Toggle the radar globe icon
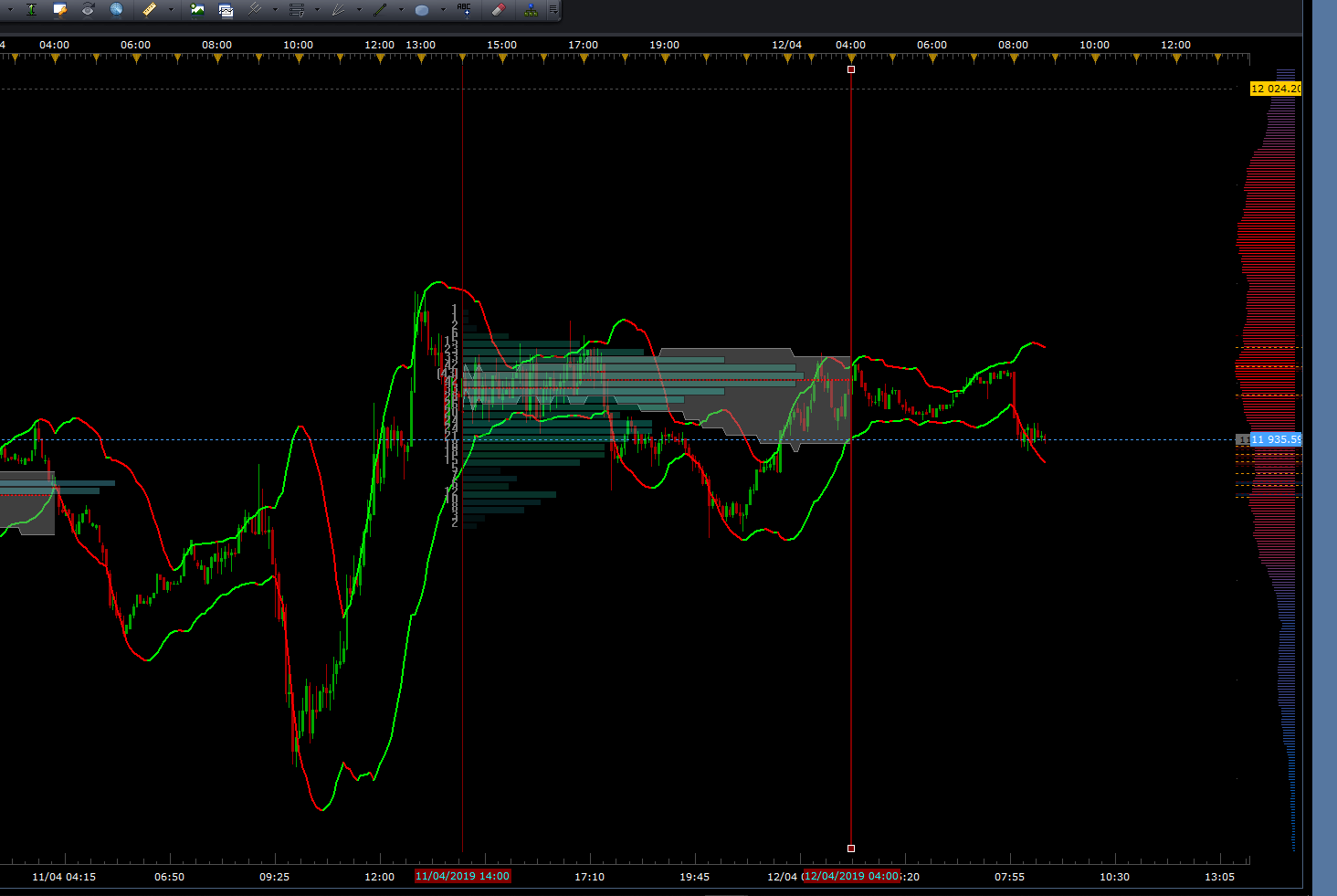Screen dimensions: 1337x896 tap(116, 9)
